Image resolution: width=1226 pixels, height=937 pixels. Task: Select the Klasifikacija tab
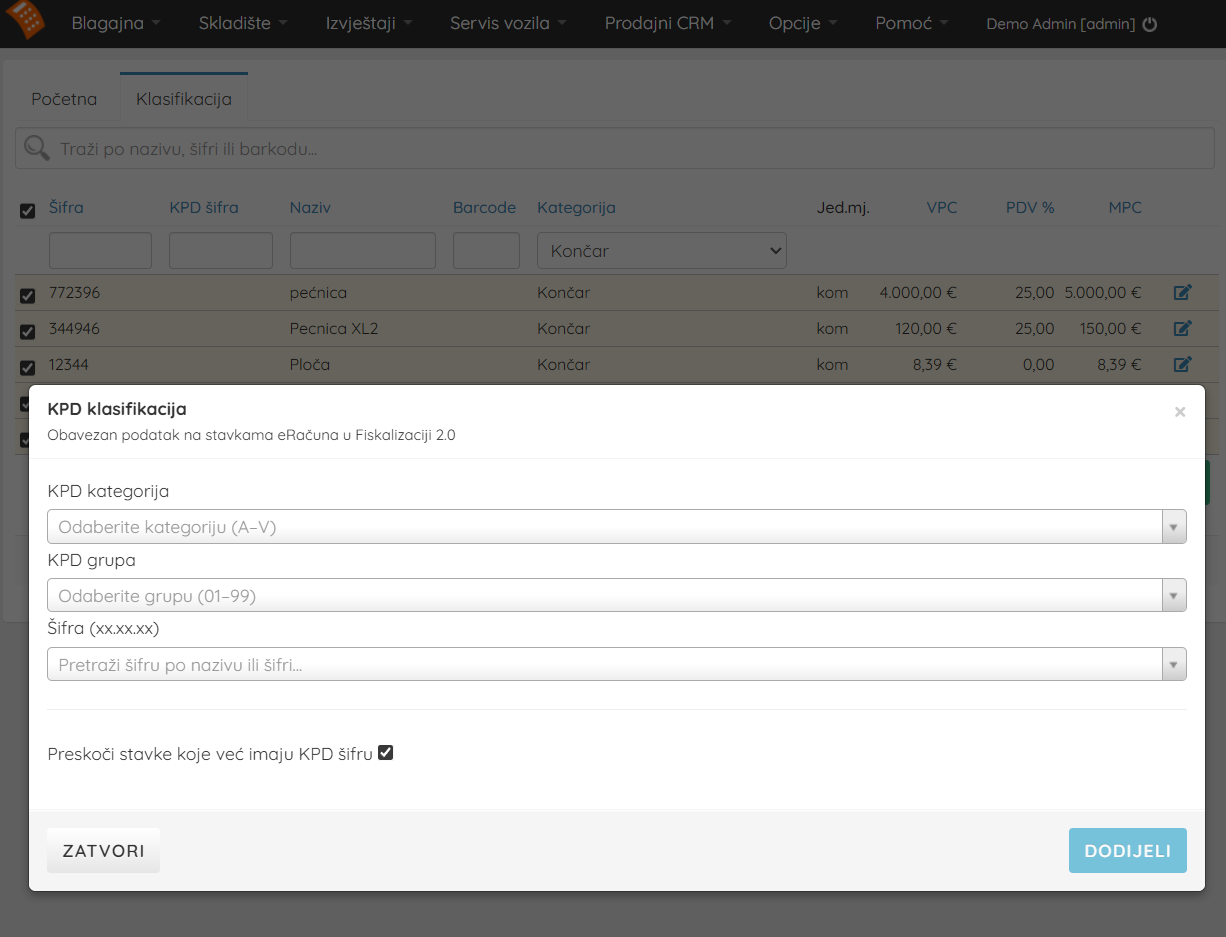(x=184, y=99)
